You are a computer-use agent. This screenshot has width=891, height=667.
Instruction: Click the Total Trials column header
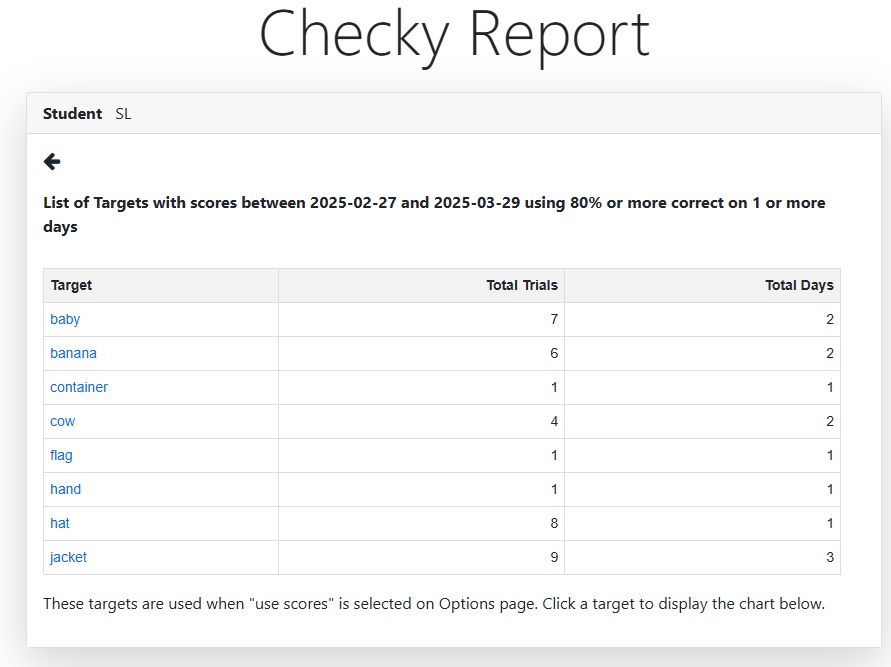click(522, 285)
